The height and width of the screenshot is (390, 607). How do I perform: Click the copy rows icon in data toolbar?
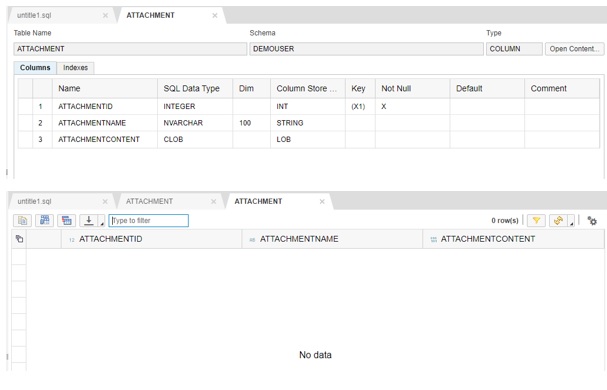point(22,220)
